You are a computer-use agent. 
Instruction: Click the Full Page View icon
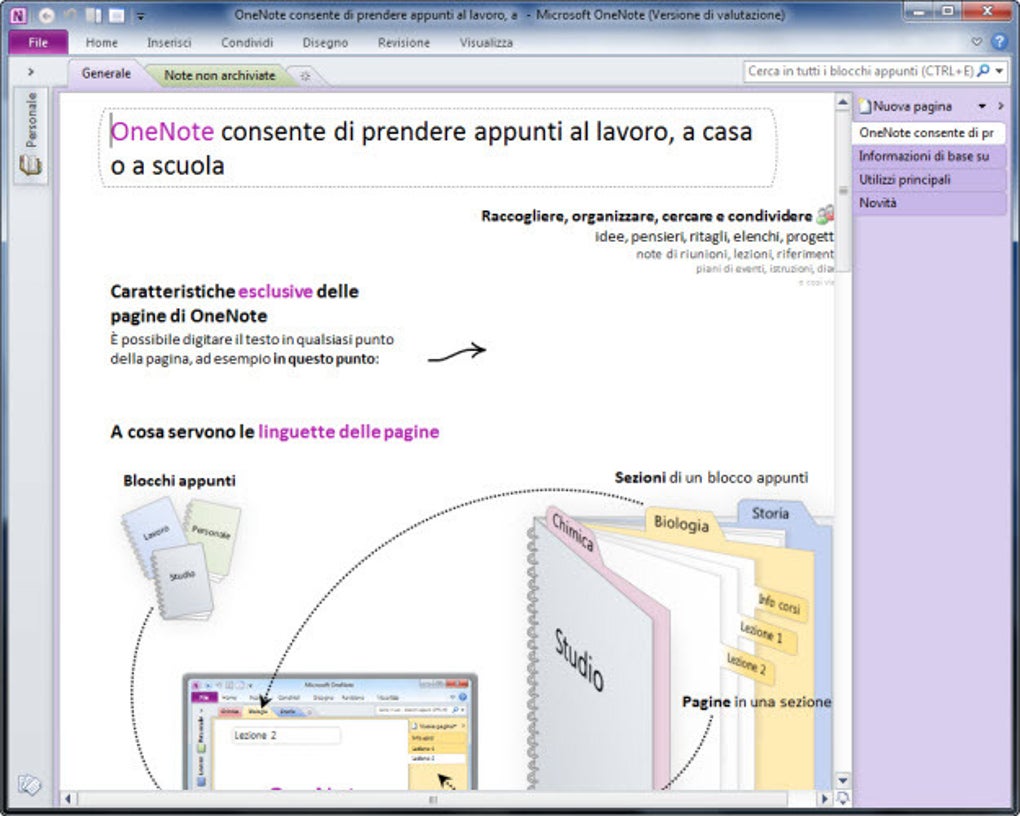click(x=116, y=14)
